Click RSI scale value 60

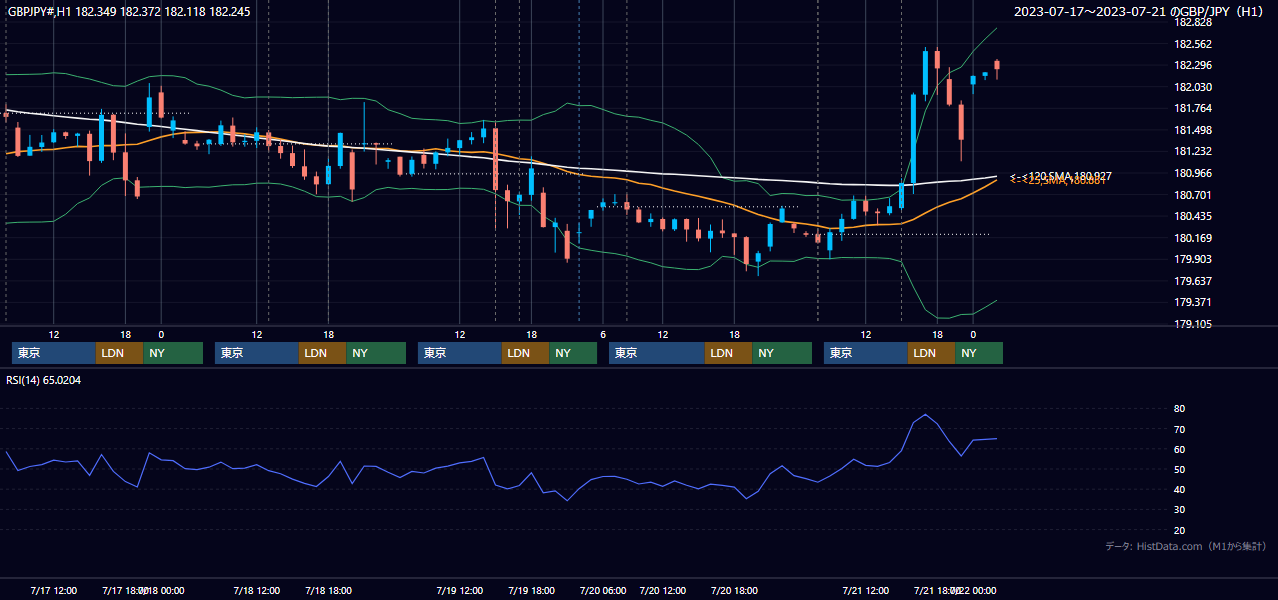click(x=1180, y=449)
